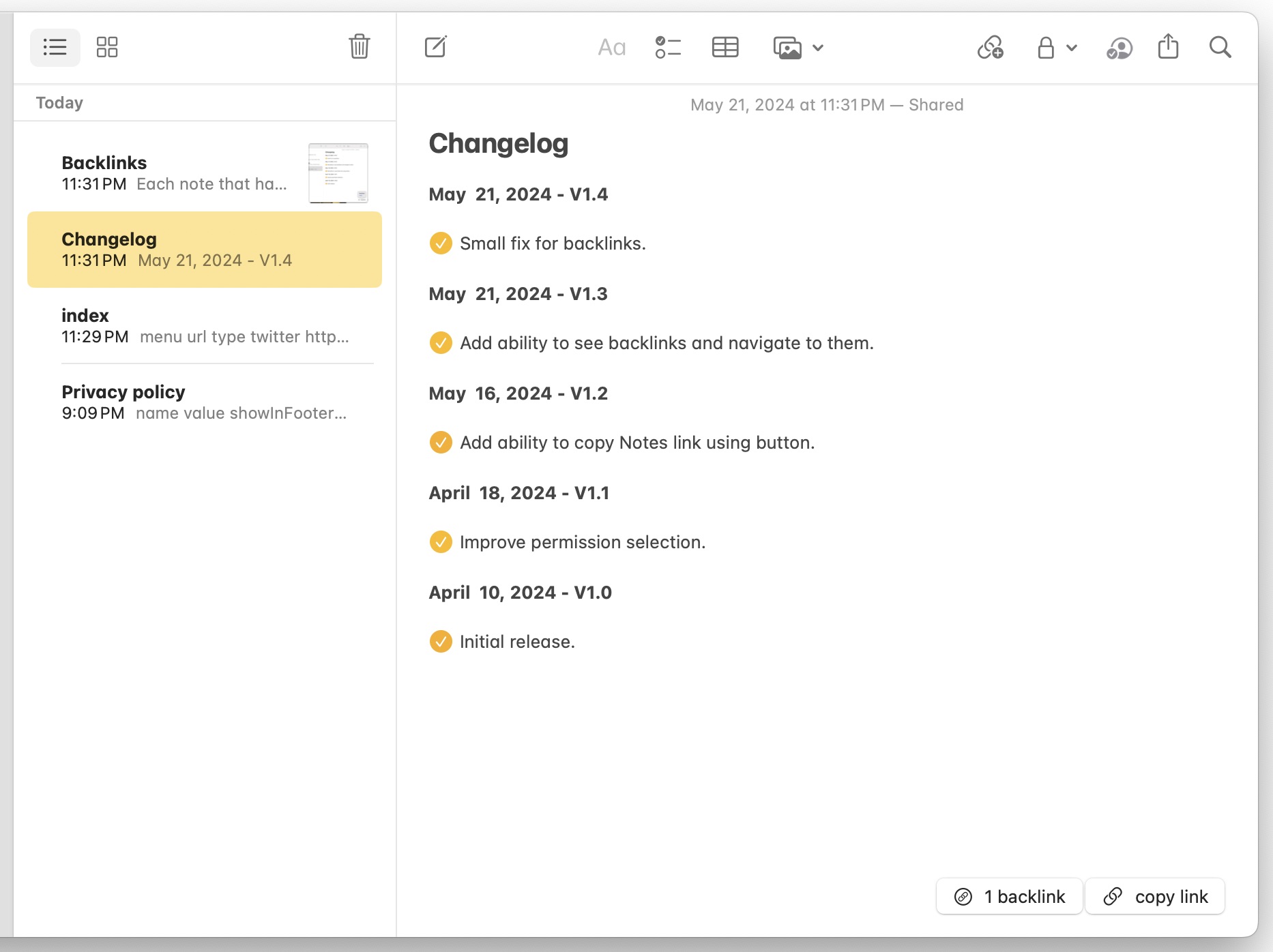This screenshot has width=1273, height=952.
Task: Click the backlink glyph in the backlink button
Action: pyautogui.click(x=963, y=896)
